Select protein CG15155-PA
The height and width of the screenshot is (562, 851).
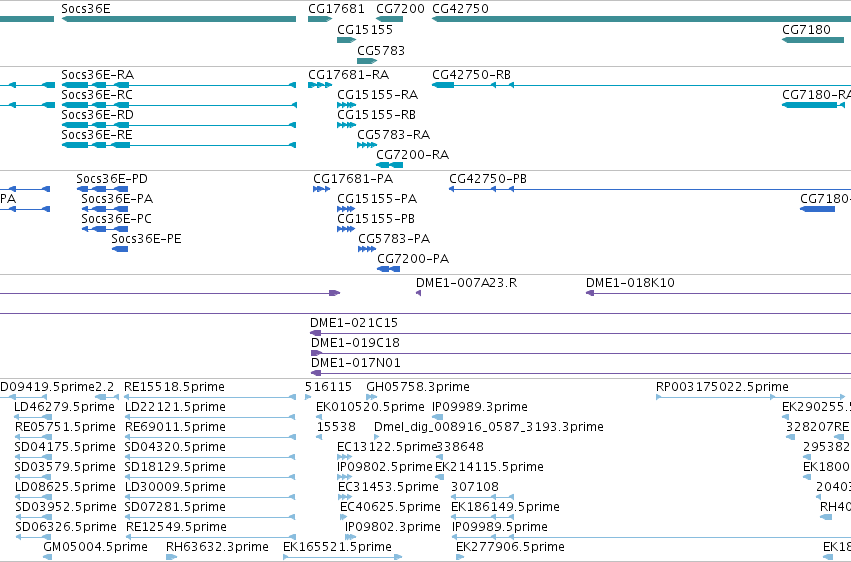pos(377,199)
